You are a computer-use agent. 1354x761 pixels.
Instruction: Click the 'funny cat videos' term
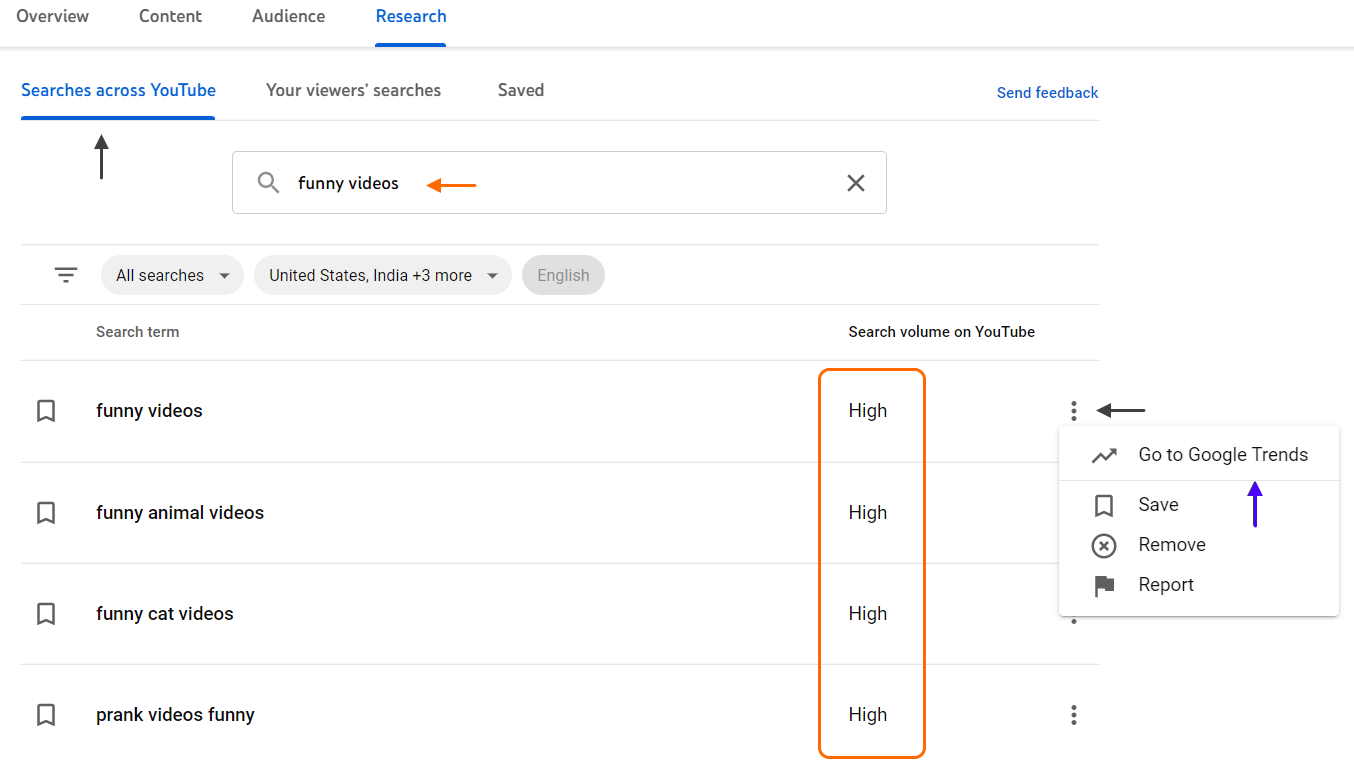point(165,614)
